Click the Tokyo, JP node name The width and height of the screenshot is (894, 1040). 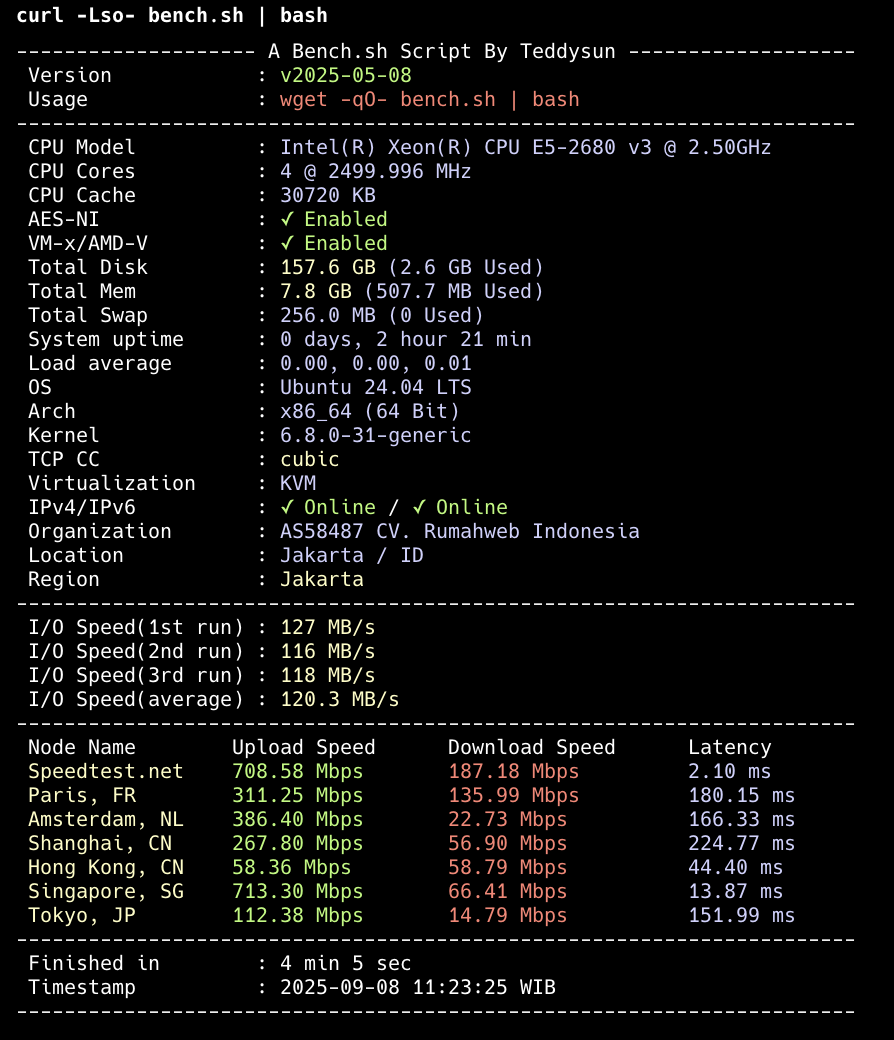pyautogui.click(x=82, y=915)
